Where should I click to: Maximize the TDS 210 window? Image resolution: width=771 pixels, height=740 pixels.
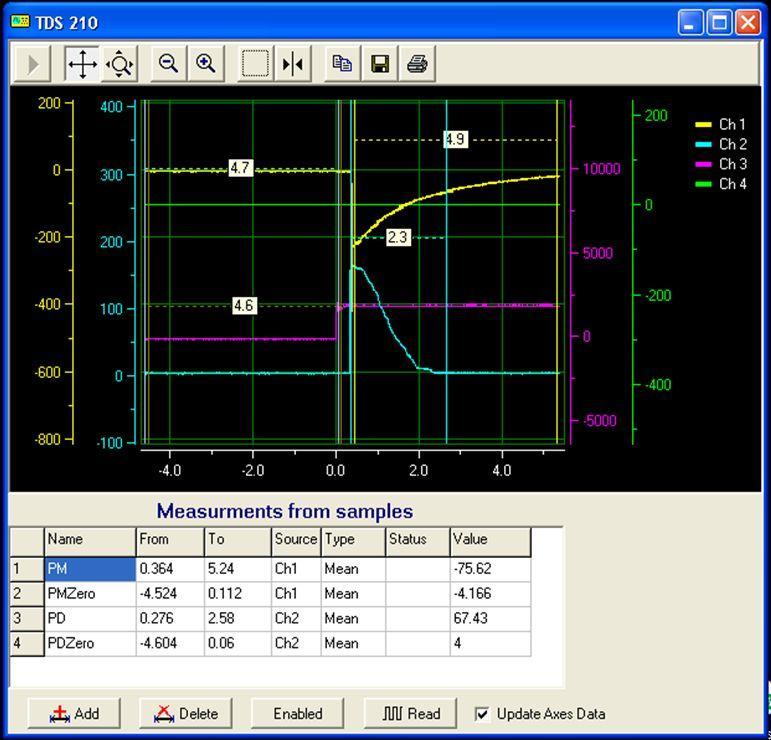(719, 22)
